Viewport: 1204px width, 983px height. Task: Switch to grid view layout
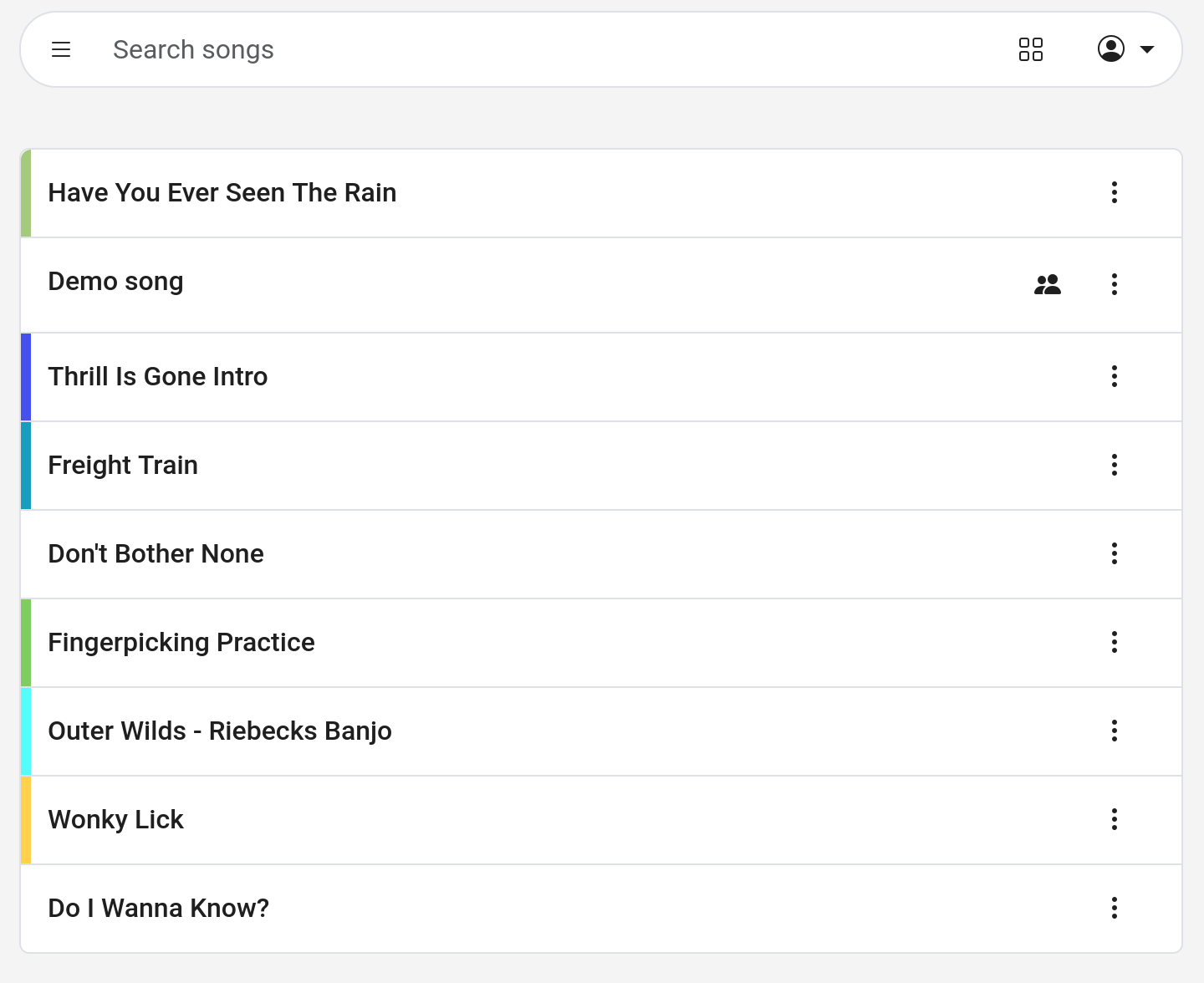pyautogui.click(x=1031, y=49)
